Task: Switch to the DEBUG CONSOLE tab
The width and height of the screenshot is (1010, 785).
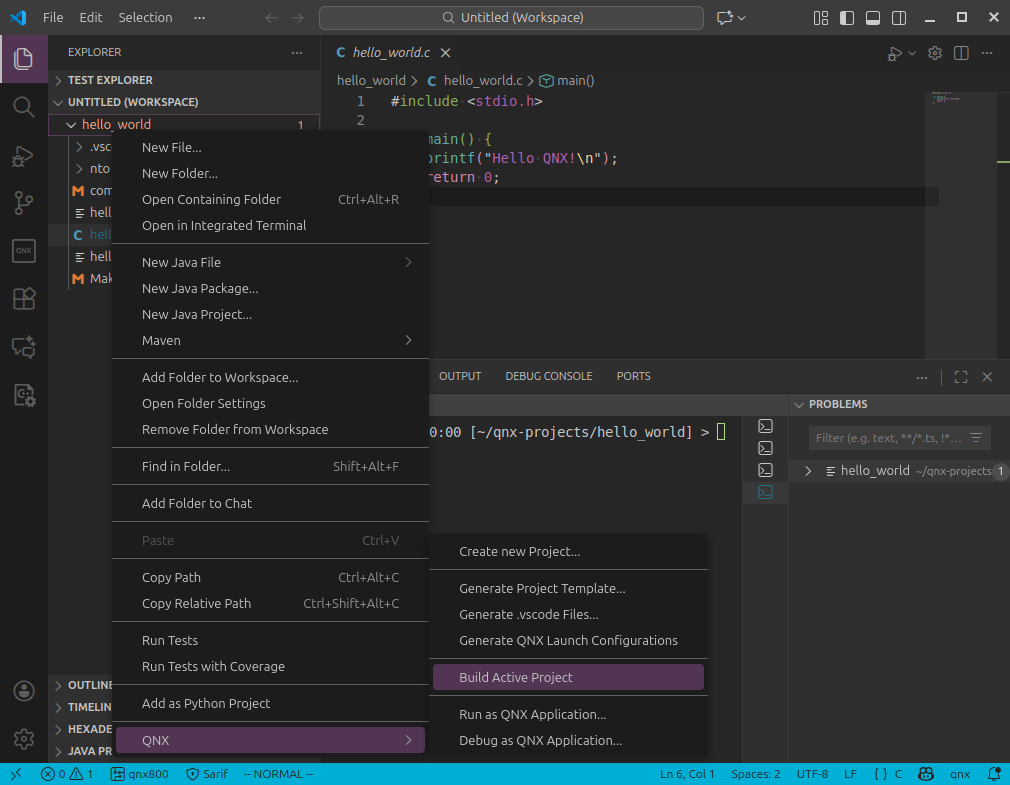Action: 548,376
